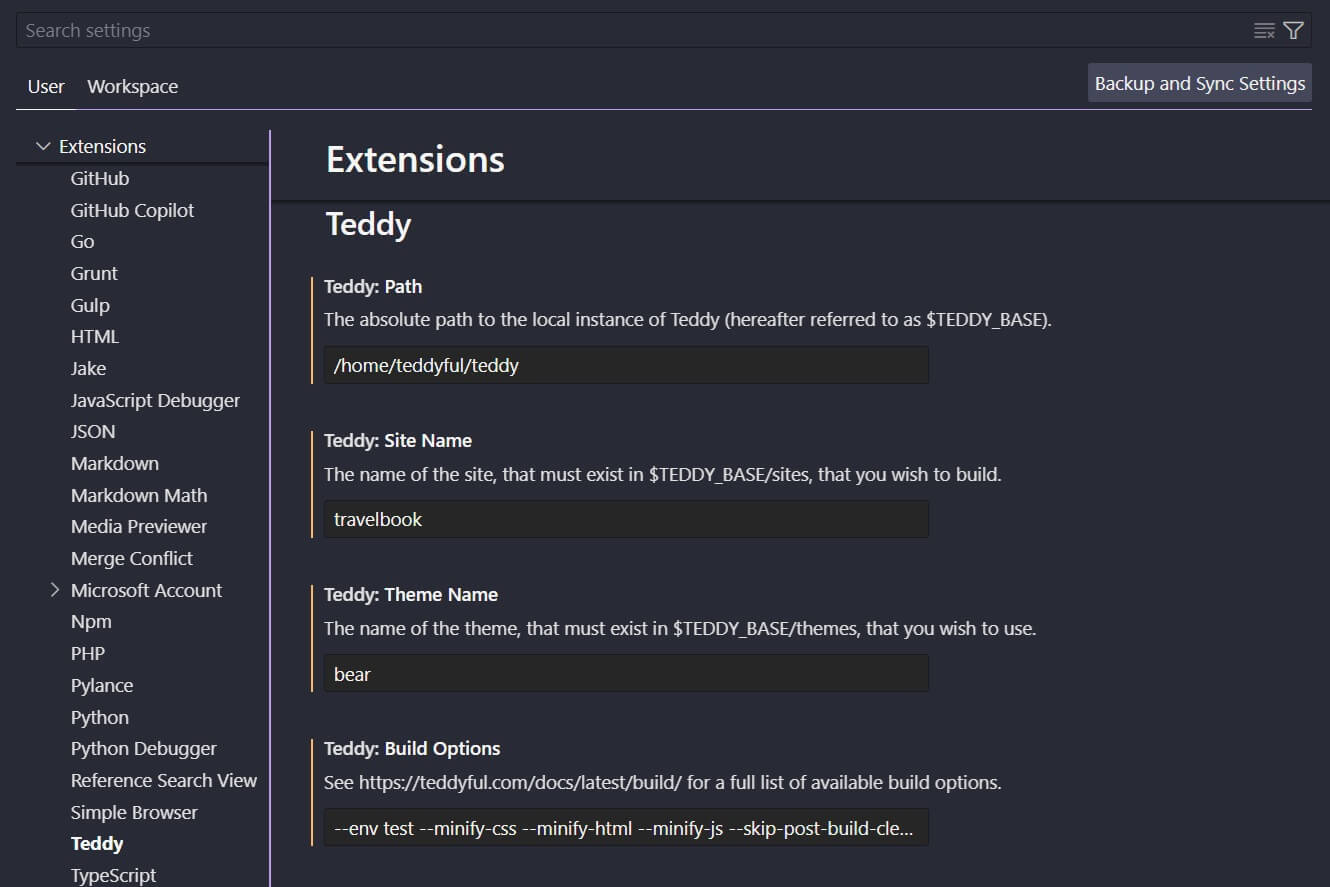Screen dimensions: 1330x887
Task: Click the Teddy: Path setting title
Action: [x=373, y=286]
